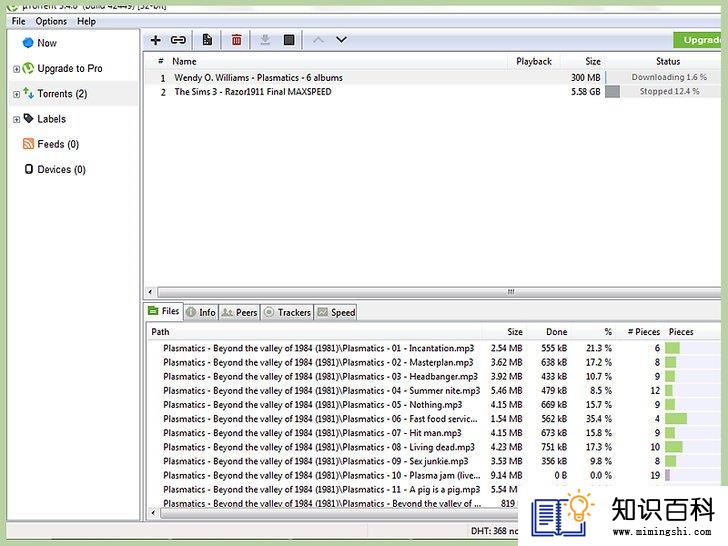Open the Options menu
728x546 pixels.
point(51,21)
